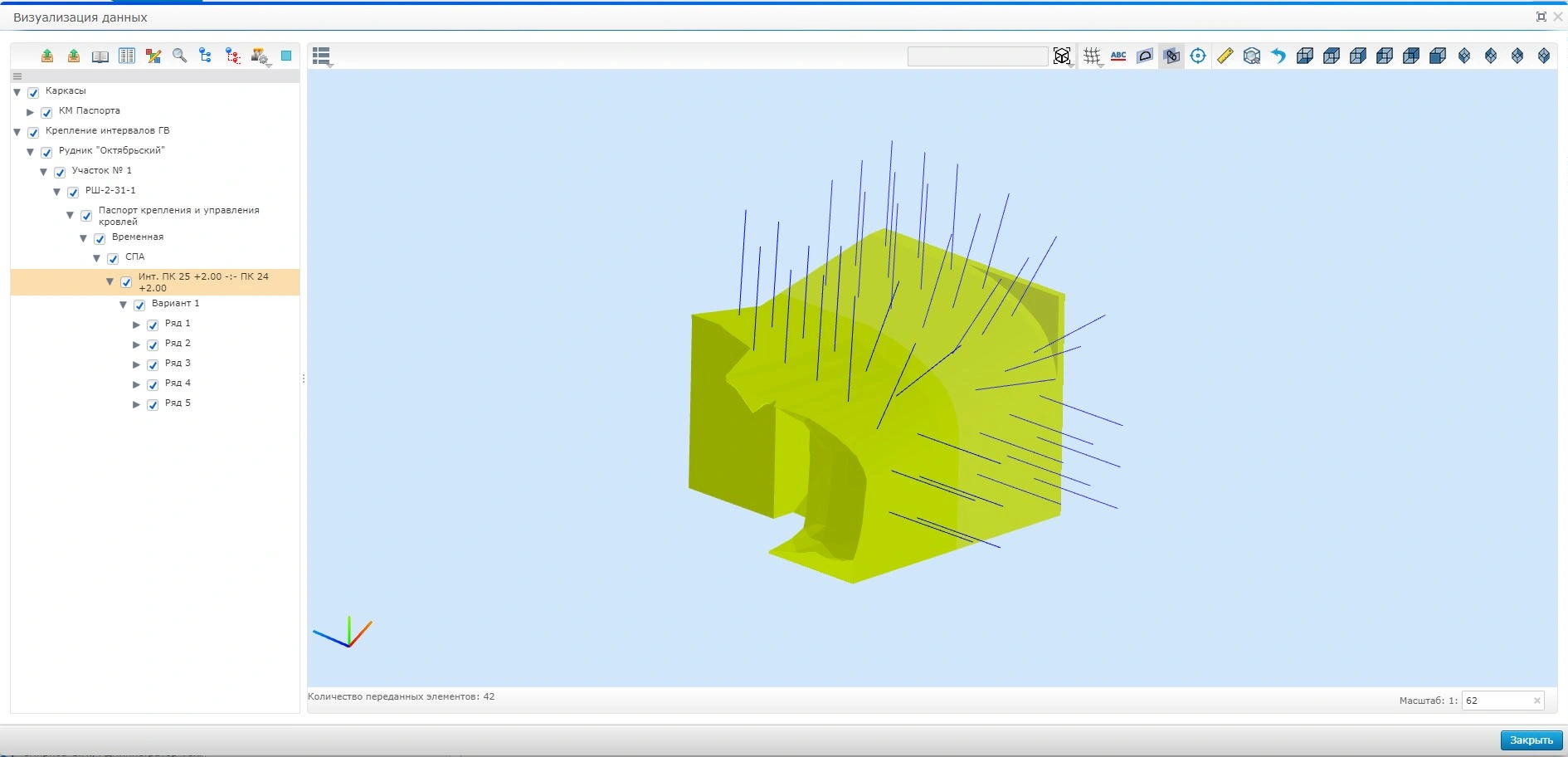Toggle the Крепление интервалов ГВ checkbox
1568x757 pixels.
pos(33,132)
